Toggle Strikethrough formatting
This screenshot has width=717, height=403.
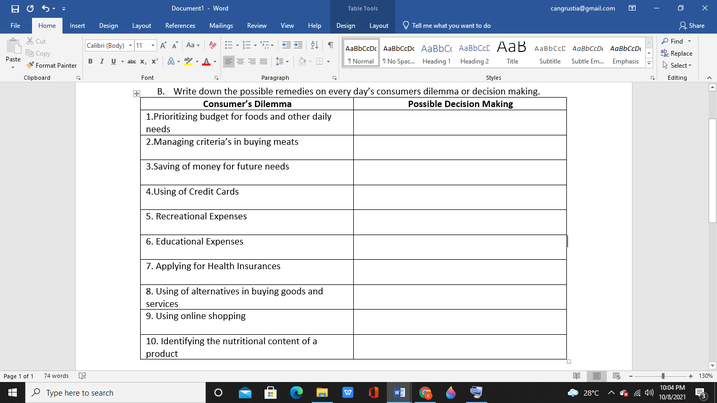point(132,61)
